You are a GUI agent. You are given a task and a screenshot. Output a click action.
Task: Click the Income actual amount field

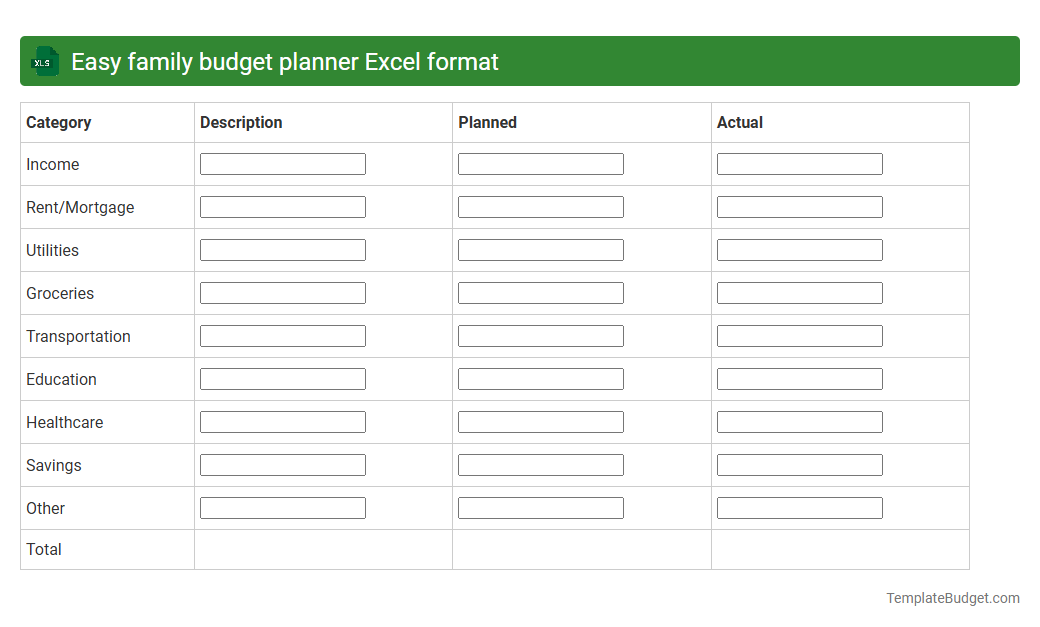point(799,163)
